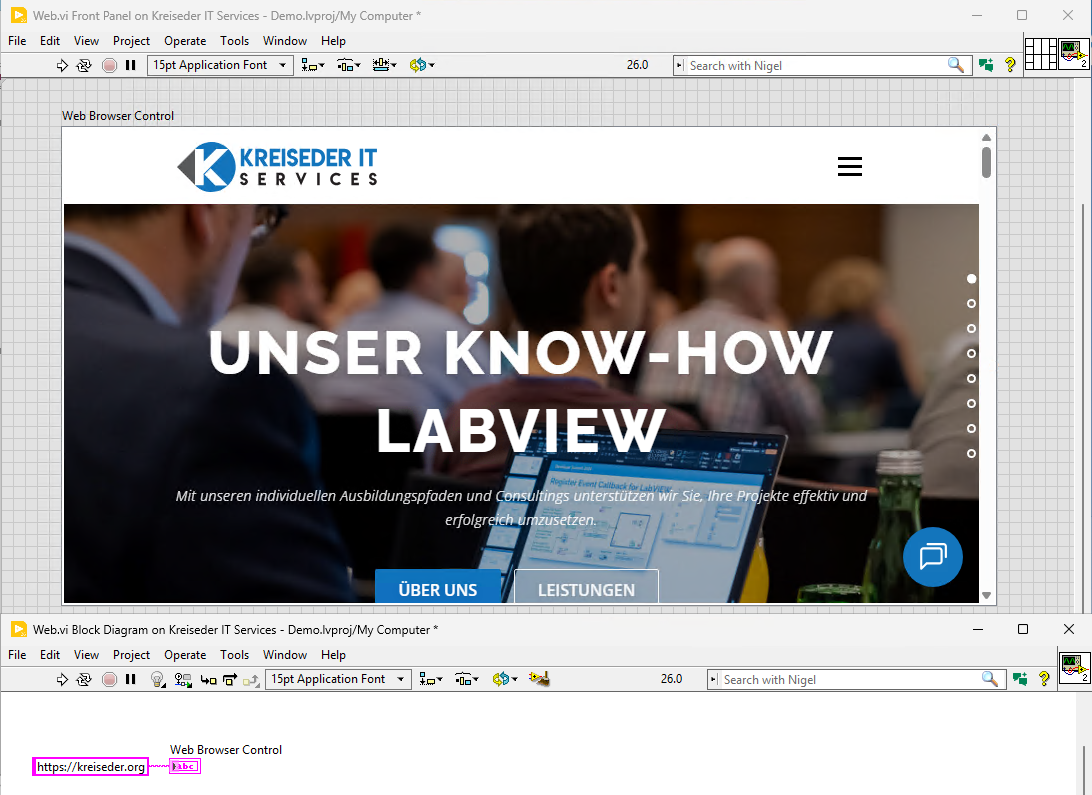Click Step Over in Block Diagram toolbar
Screen dimensions: 1092x795
[229, 679]
